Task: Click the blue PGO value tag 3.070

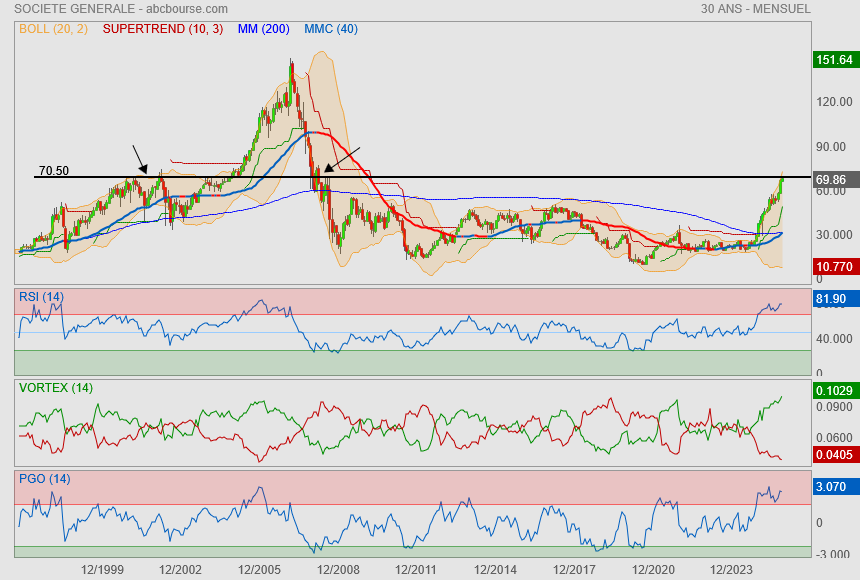Action: tap(832, 487)
